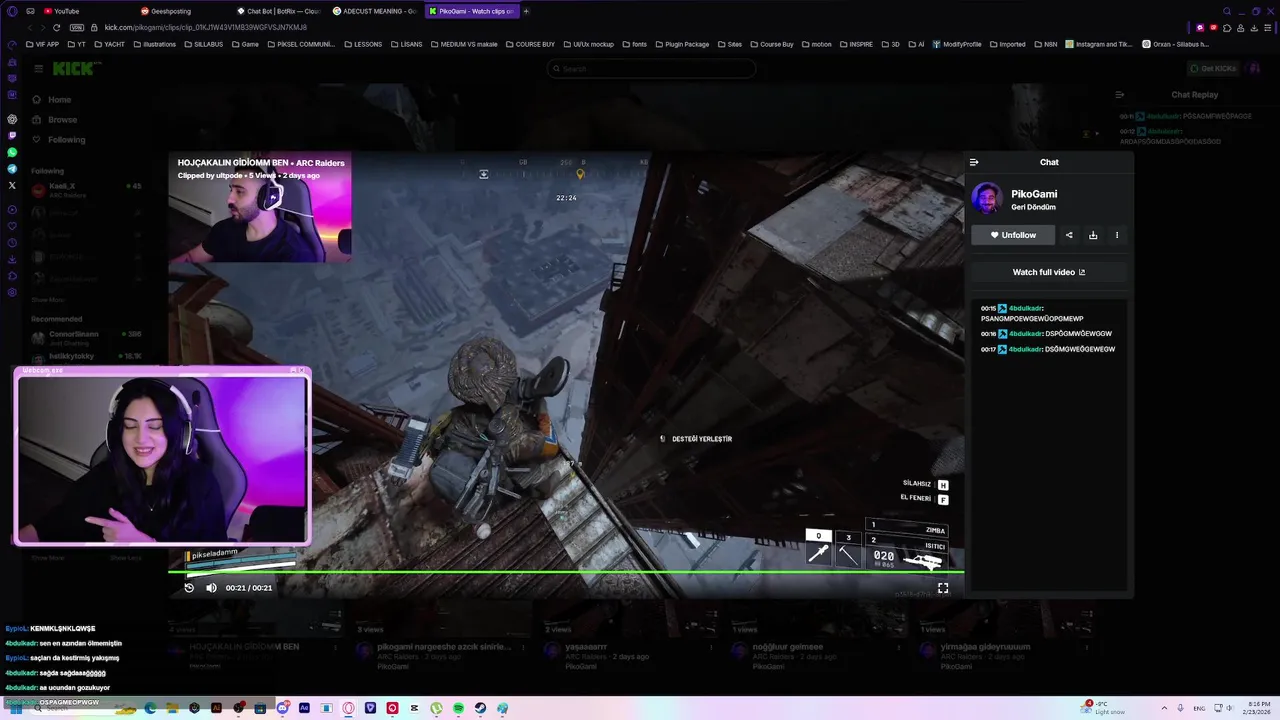
Task: Open the Plugin Package bookmark folder
Action: pyautogui.click(x=681, y=44)
